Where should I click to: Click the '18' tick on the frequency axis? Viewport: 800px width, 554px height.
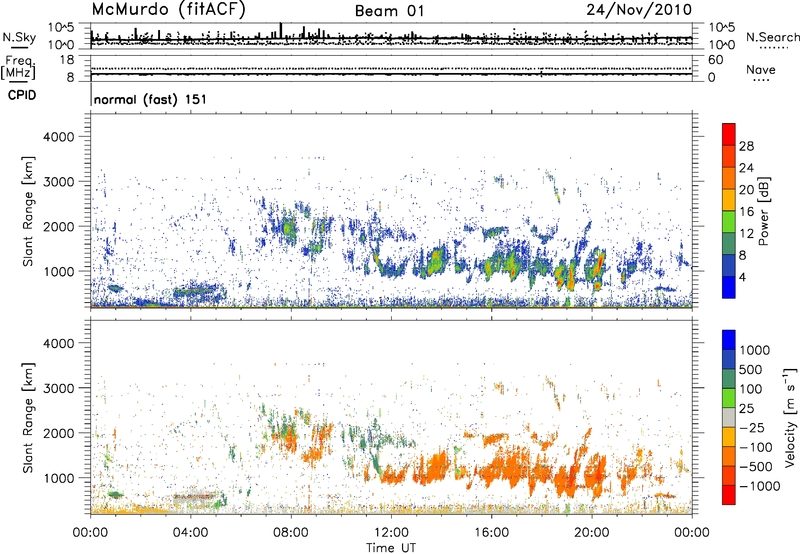coord(67,60)
